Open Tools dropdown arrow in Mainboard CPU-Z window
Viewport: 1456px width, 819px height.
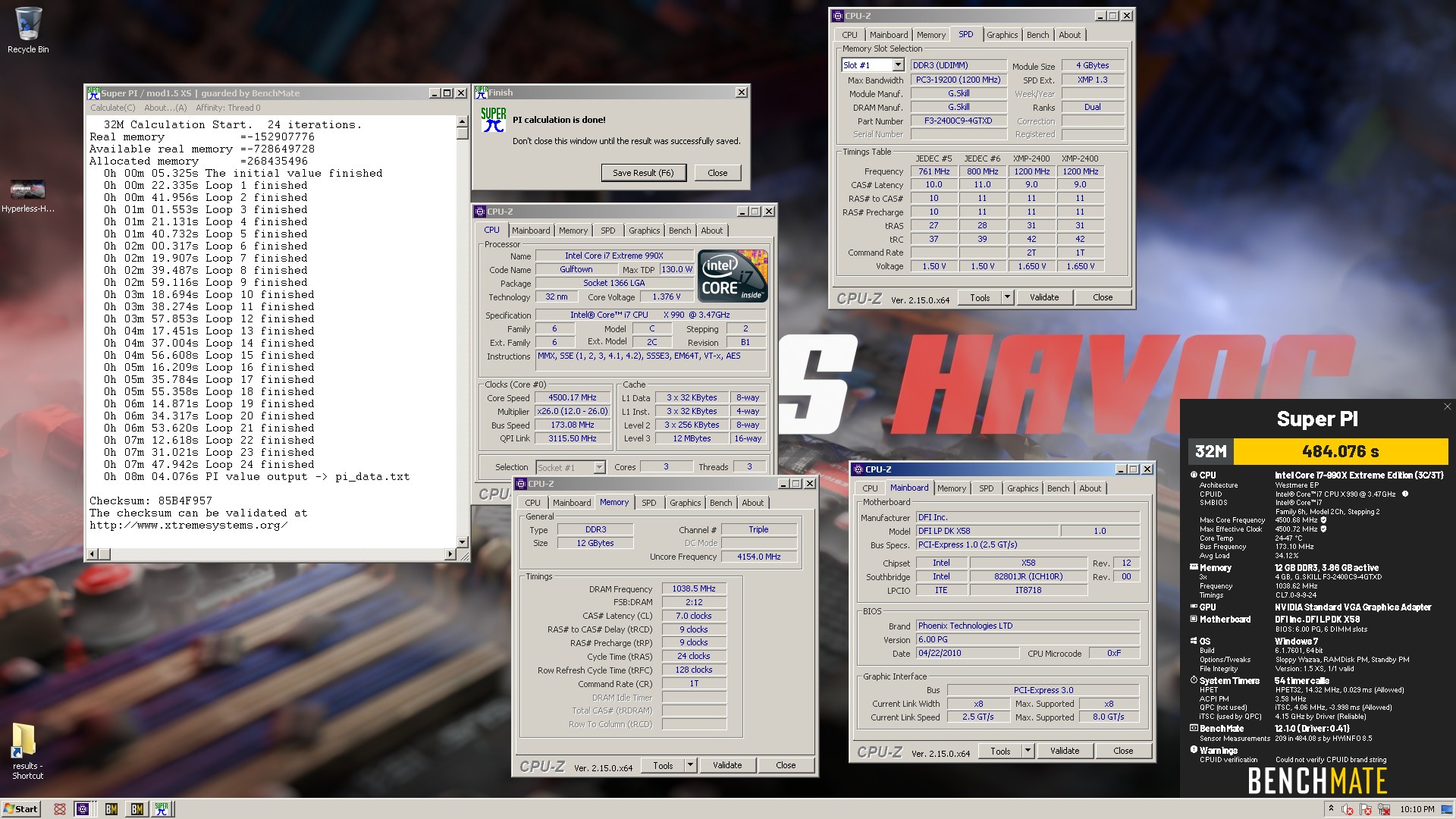(x=1028, y=751)
